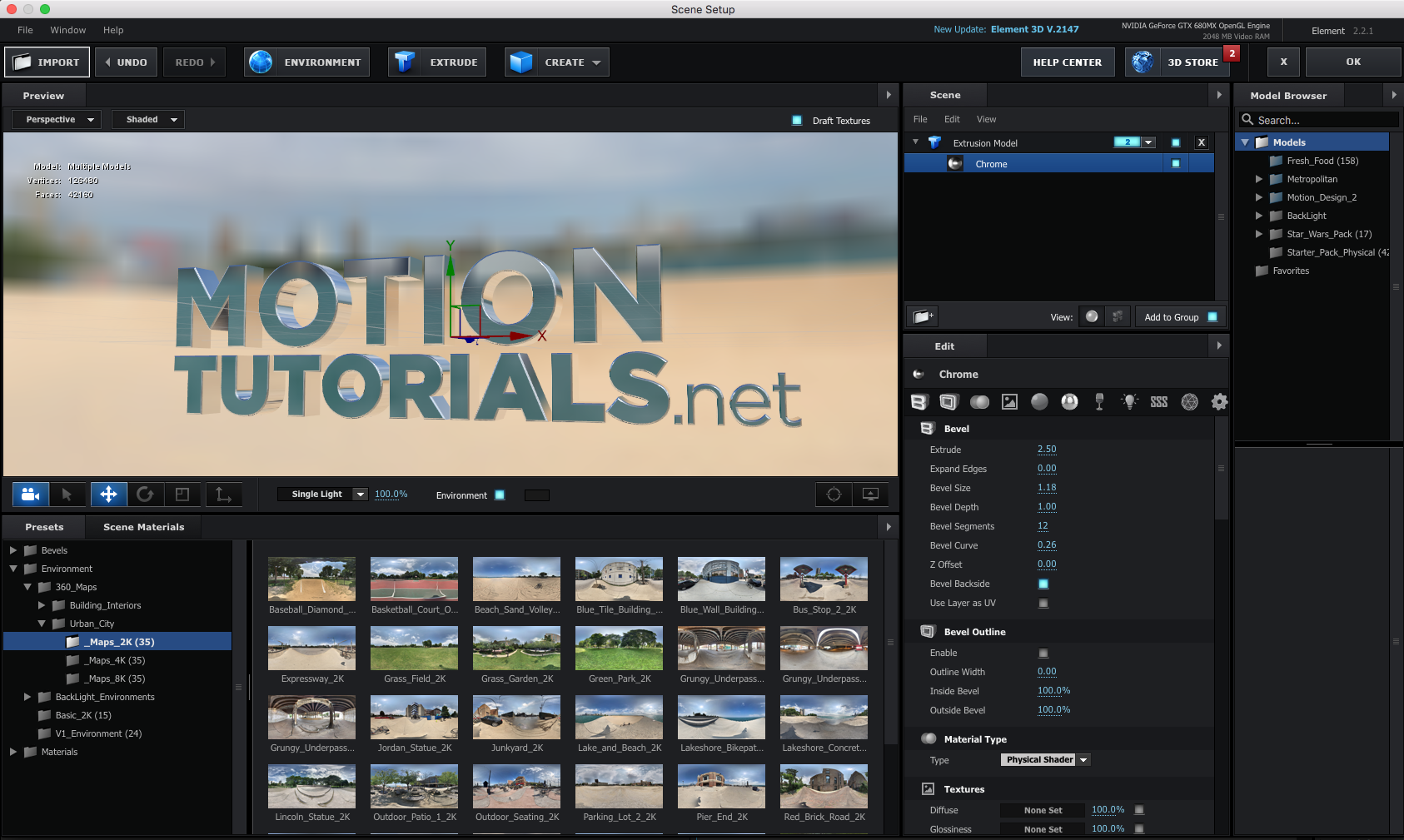Expand the Metropolitan model folder

click(1259, 179)
